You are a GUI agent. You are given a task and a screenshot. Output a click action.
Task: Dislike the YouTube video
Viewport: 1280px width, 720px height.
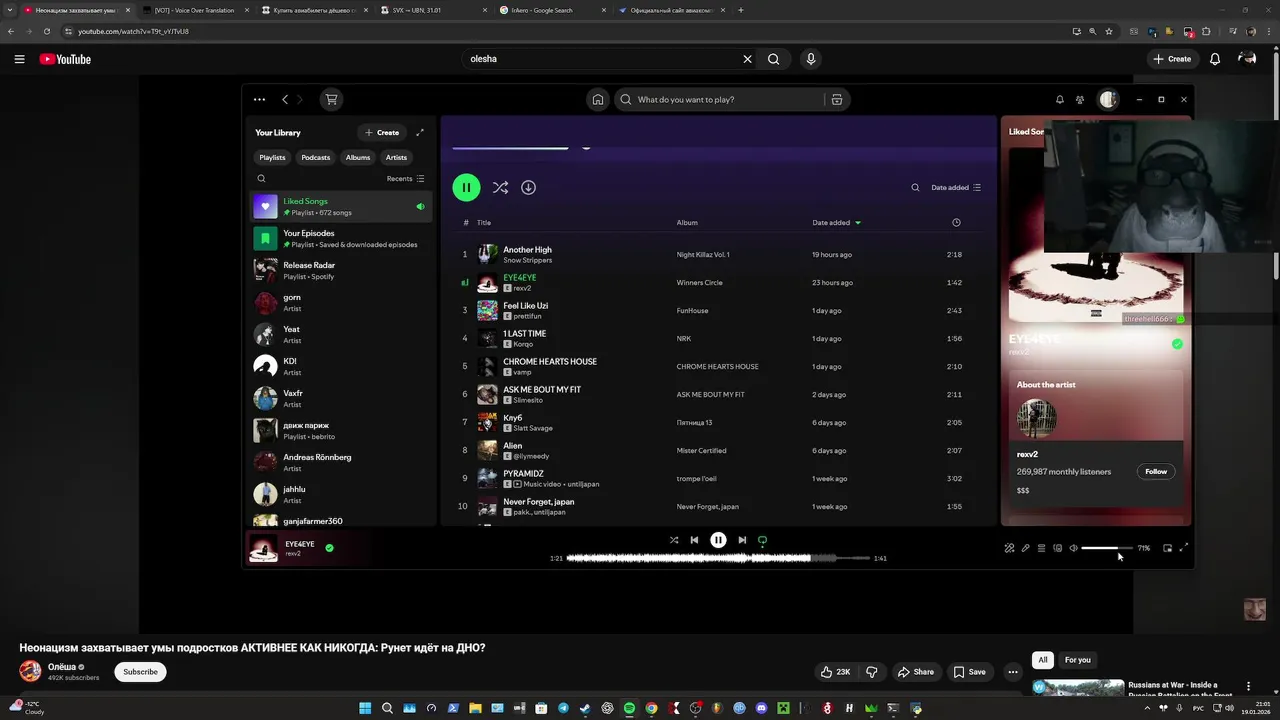[871, 672]
